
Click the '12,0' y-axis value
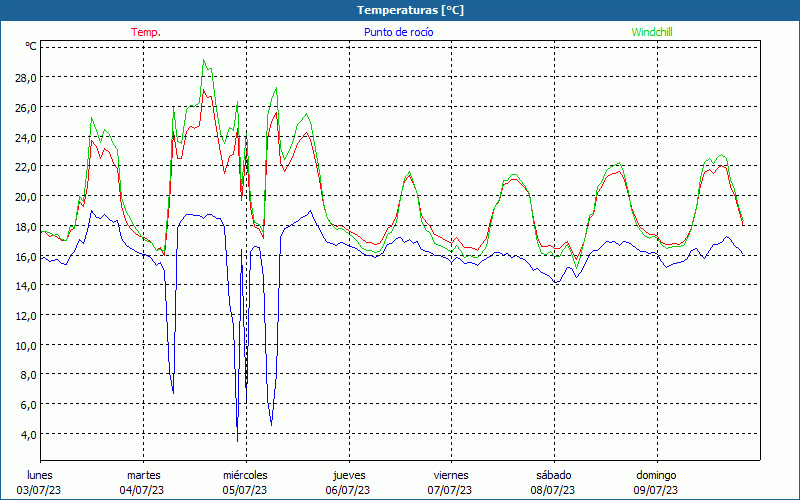click(26, 315)
